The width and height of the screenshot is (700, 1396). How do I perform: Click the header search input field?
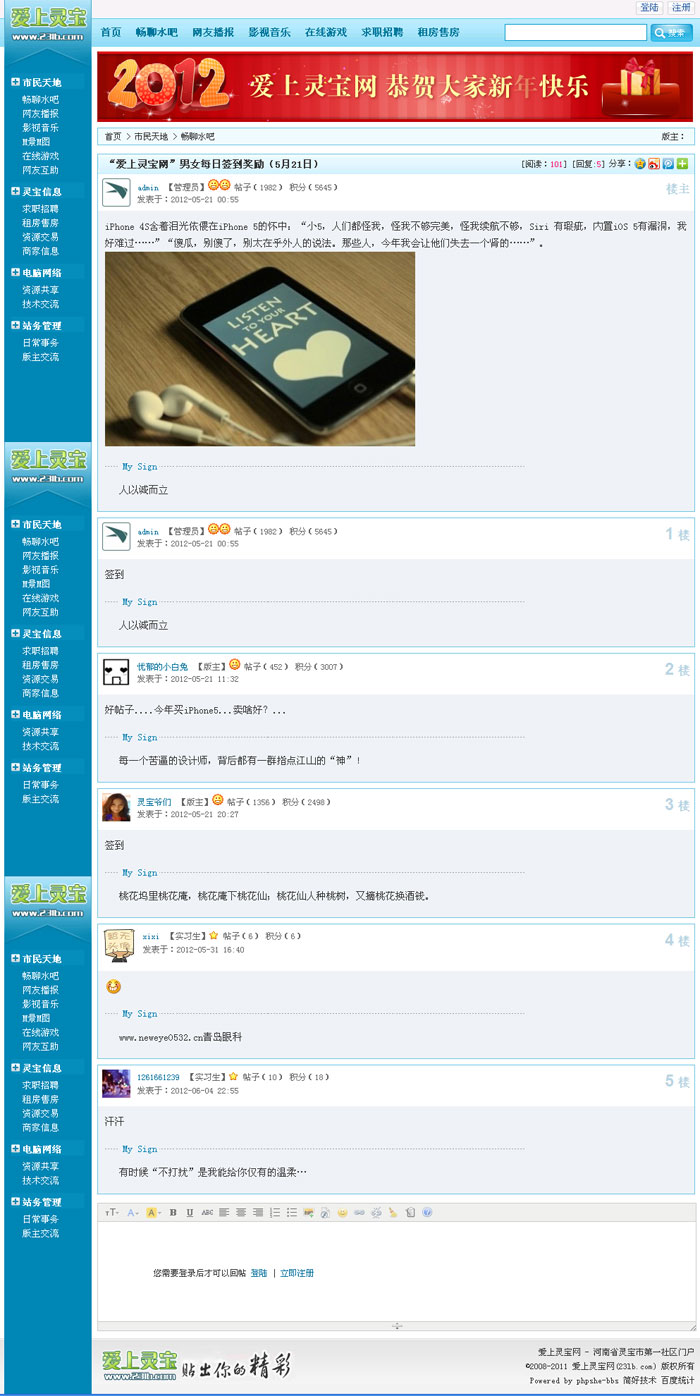(575, 33)
